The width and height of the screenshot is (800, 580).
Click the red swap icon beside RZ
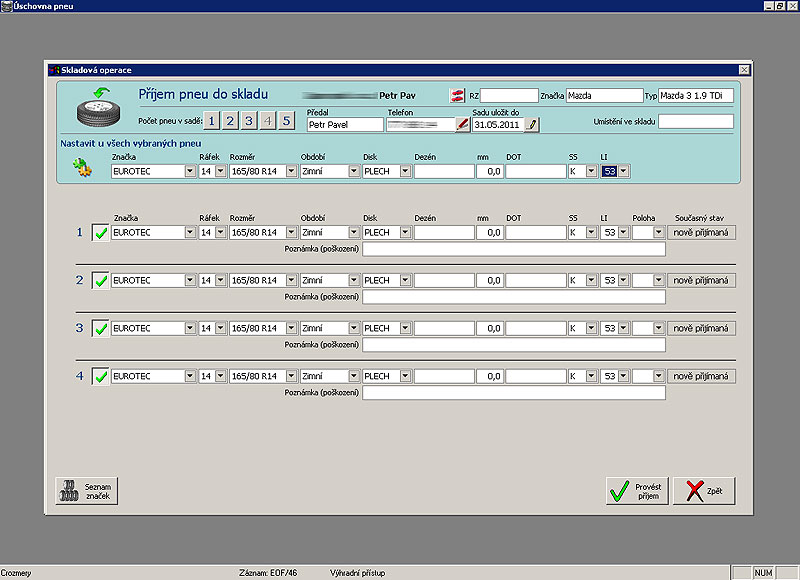click(457, 95)
